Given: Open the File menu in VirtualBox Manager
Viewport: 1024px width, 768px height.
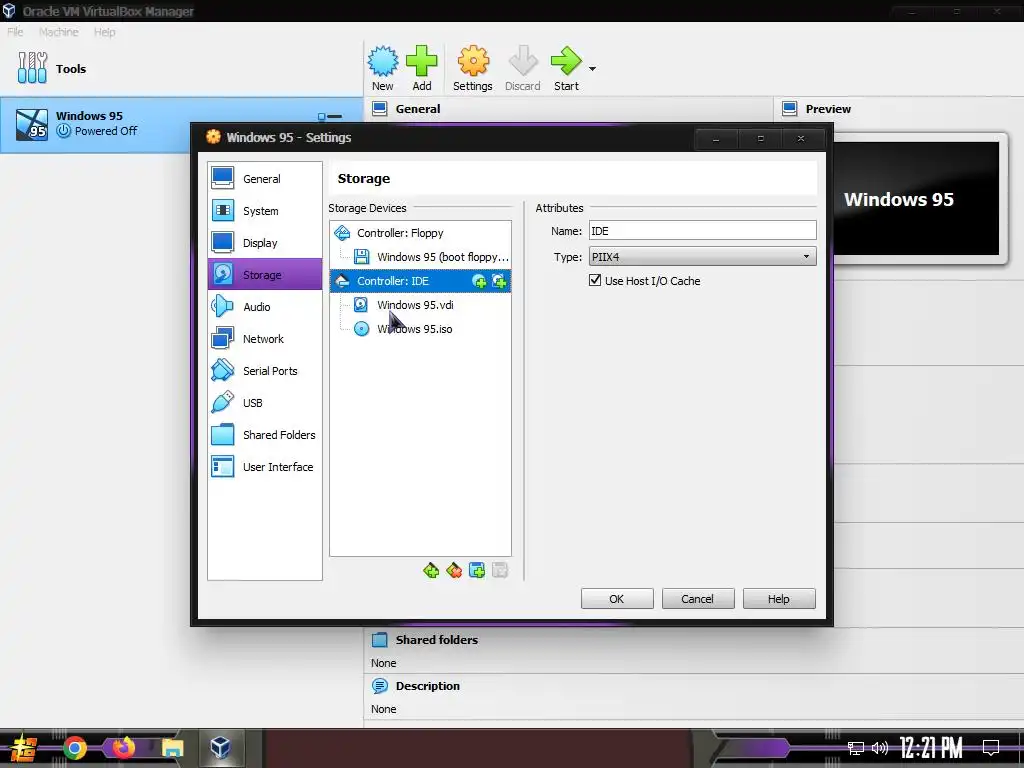Looking at the screenshot, I should pyautogui.click(x=15, y=32).
